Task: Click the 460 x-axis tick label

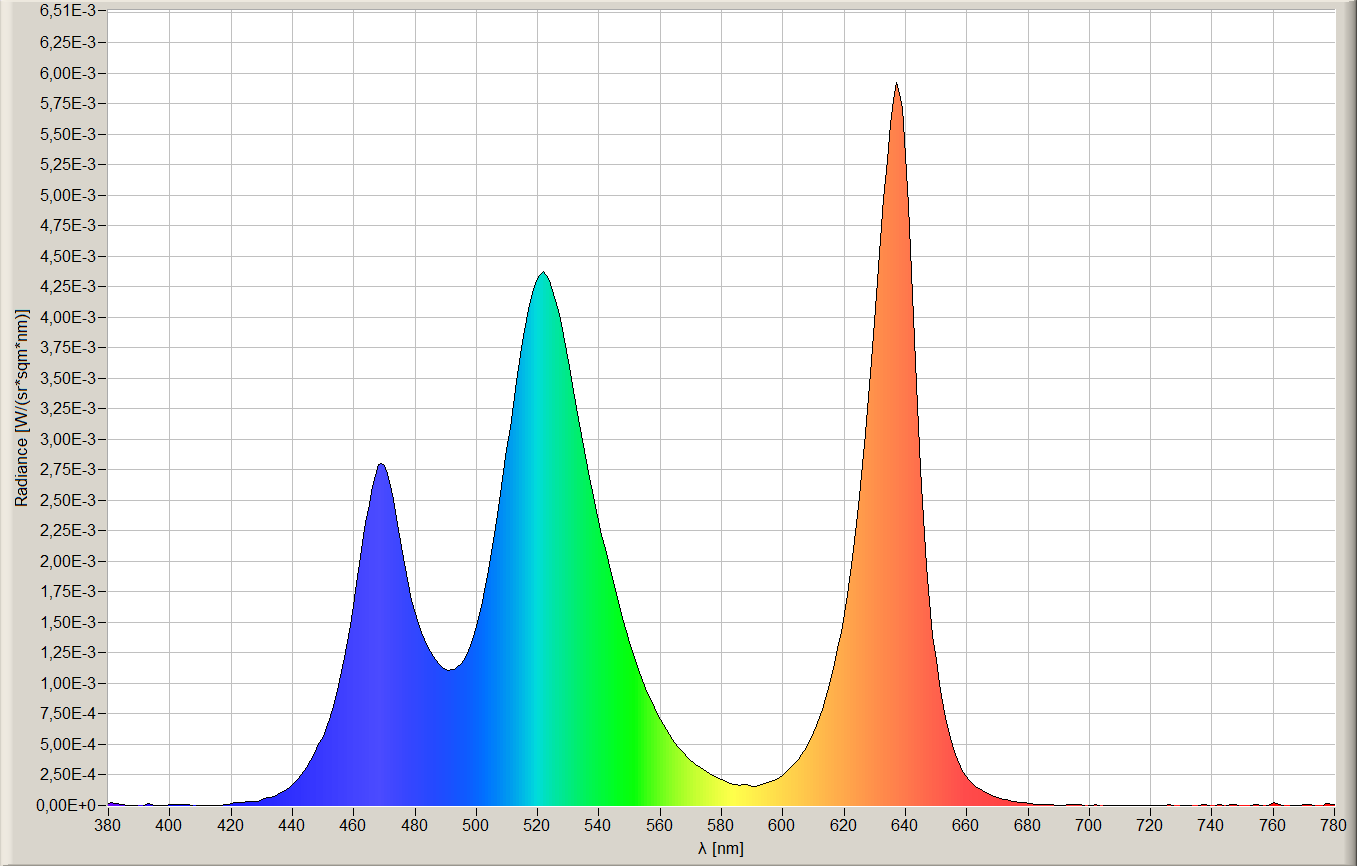Action: click(x=353, y=825)
